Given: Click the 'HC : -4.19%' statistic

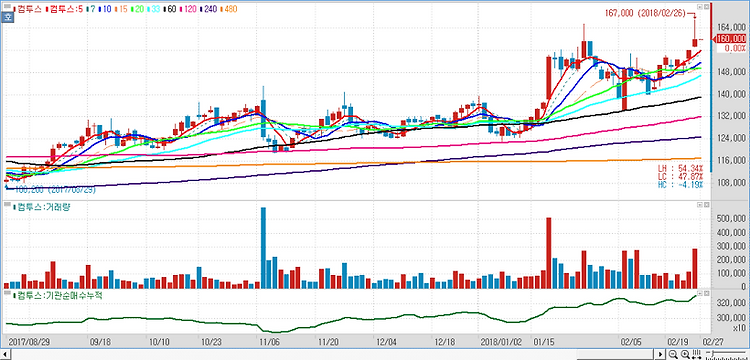Looking at the screenshot, I should coord(680,184).
